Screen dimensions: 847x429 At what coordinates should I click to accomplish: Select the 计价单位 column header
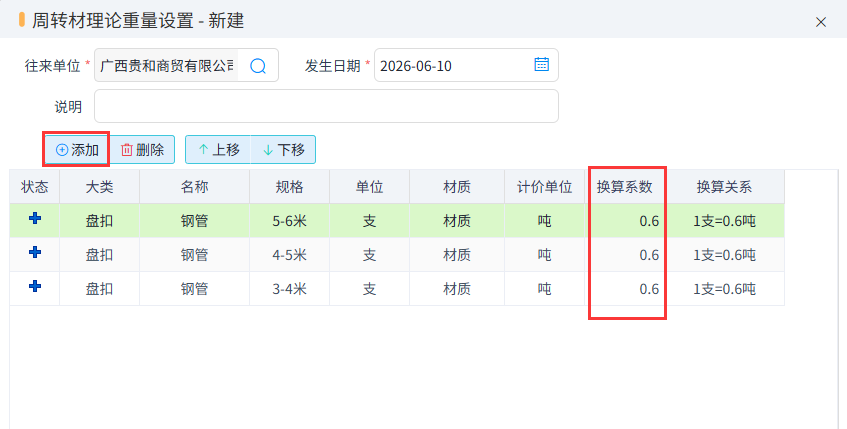pos(544,187)
